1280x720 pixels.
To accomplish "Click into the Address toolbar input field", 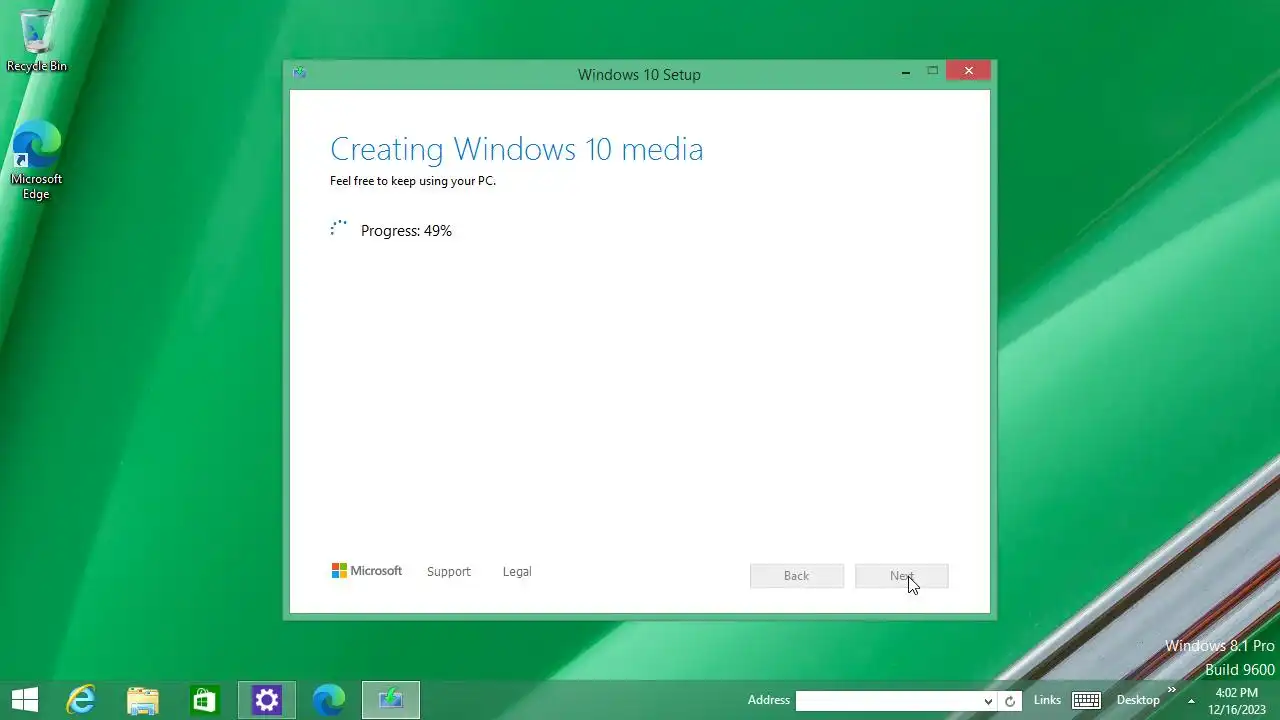I will pos(888,701).
